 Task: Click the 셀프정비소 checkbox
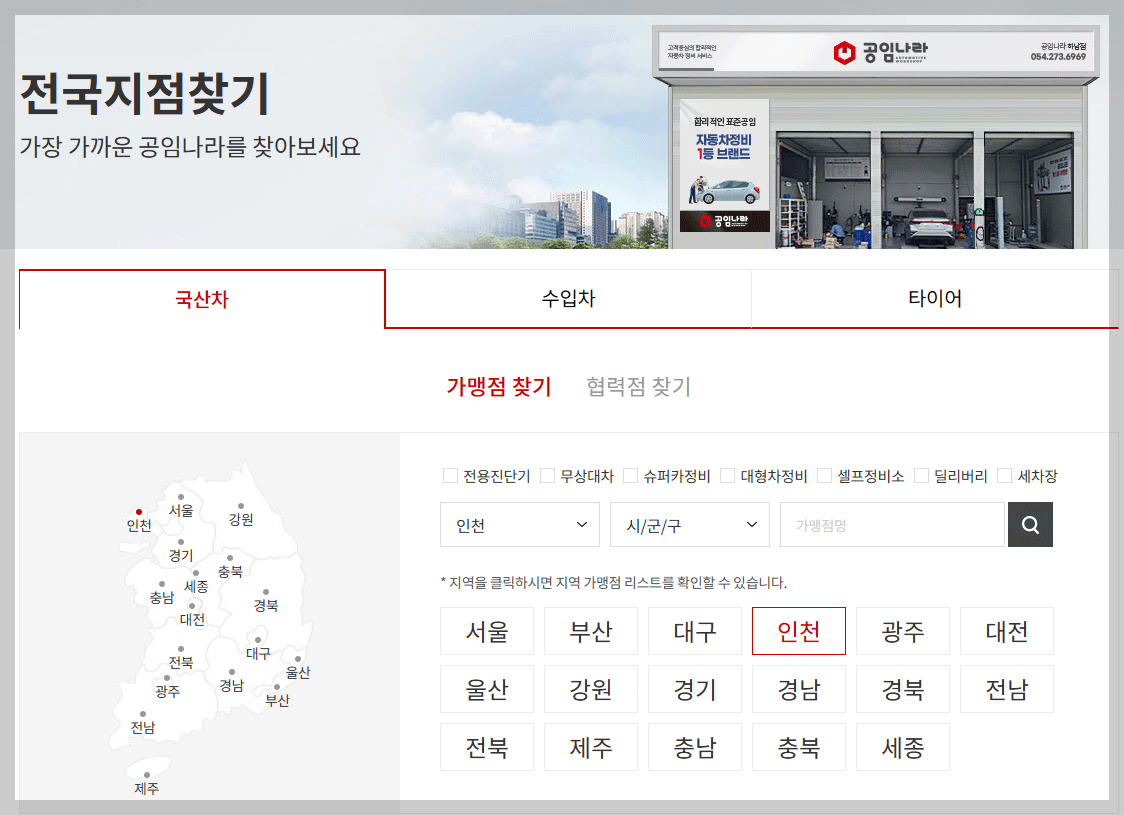pyautogui.click(x=823, y=476)
